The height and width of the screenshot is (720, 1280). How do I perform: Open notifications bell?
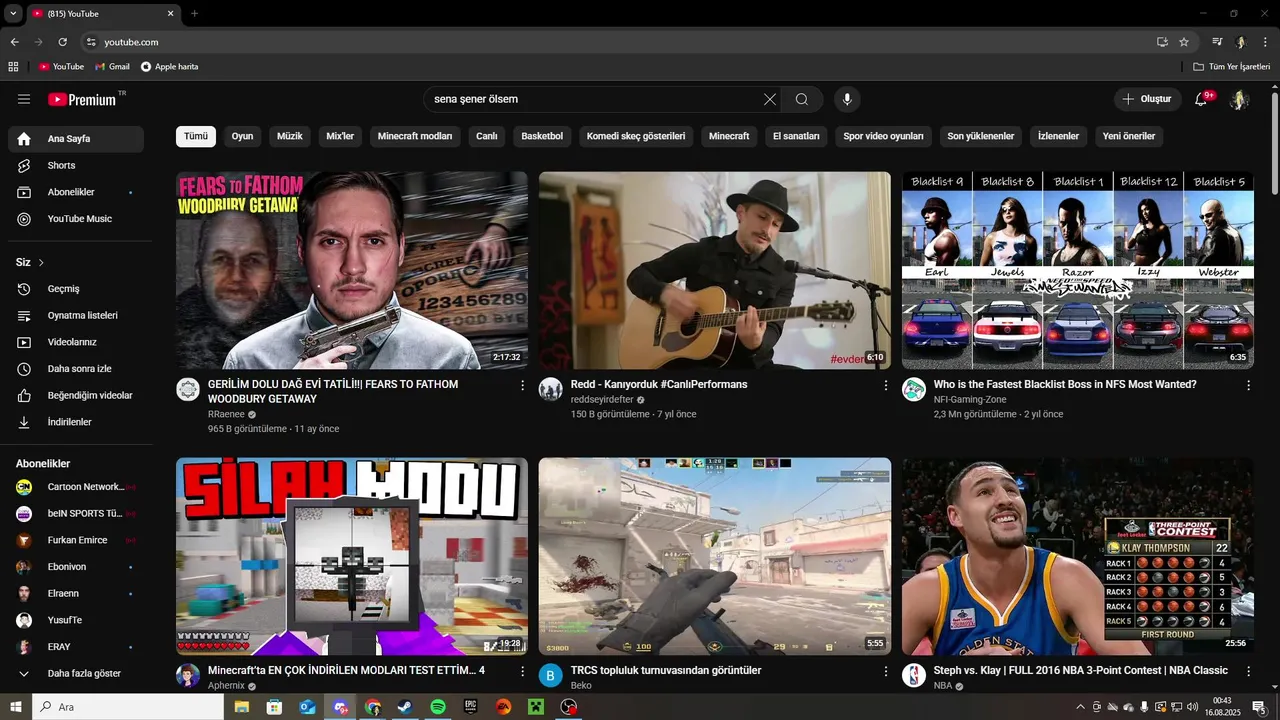click(1201, 99)
